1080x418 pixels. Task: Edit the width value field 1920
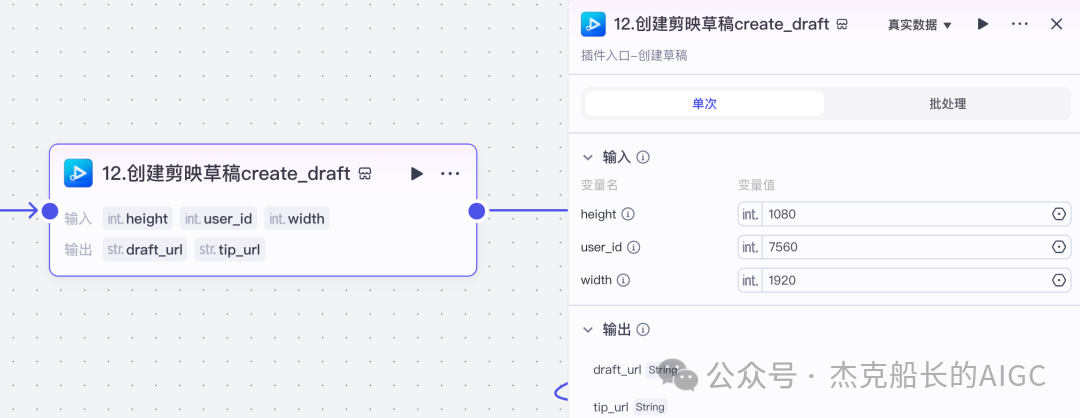tap(904, 280)
